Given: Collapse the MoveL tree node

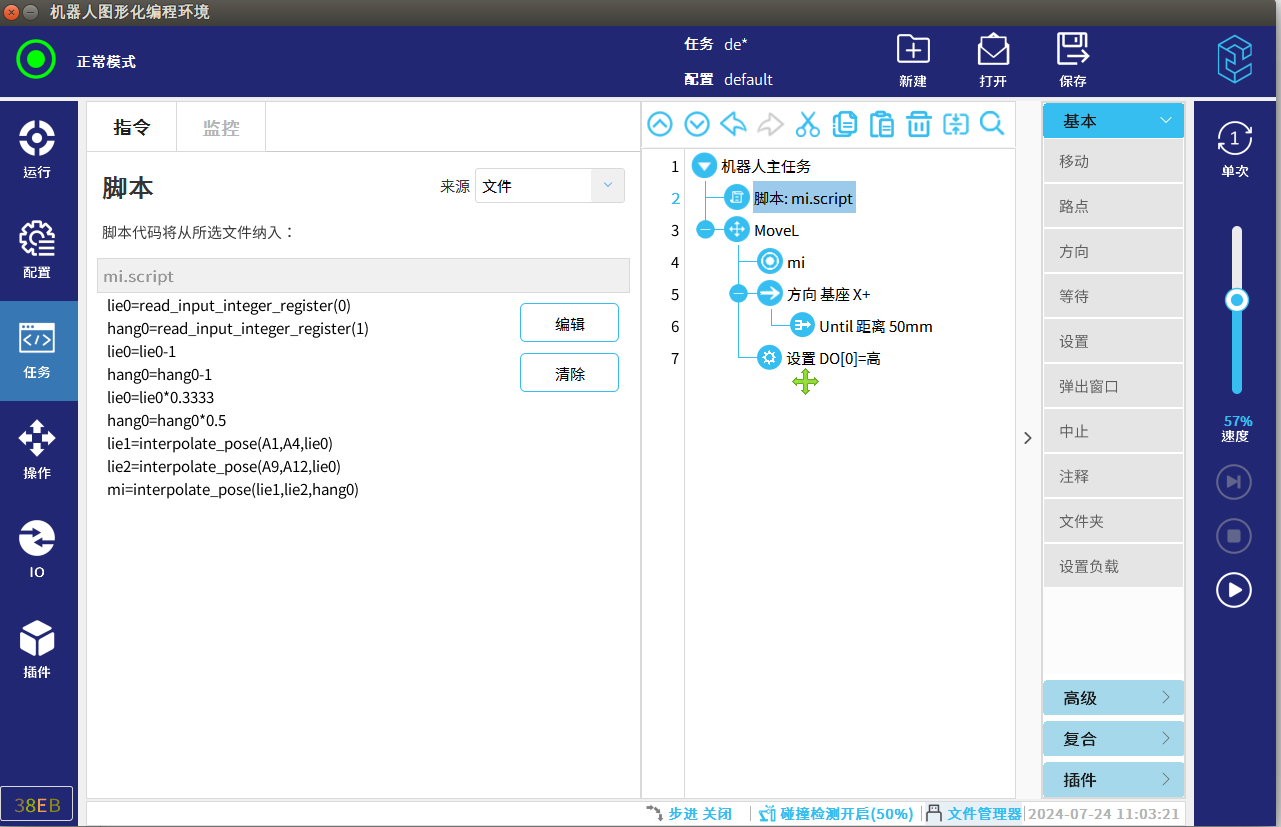Looking at the screenshot, I should point(705,230).
